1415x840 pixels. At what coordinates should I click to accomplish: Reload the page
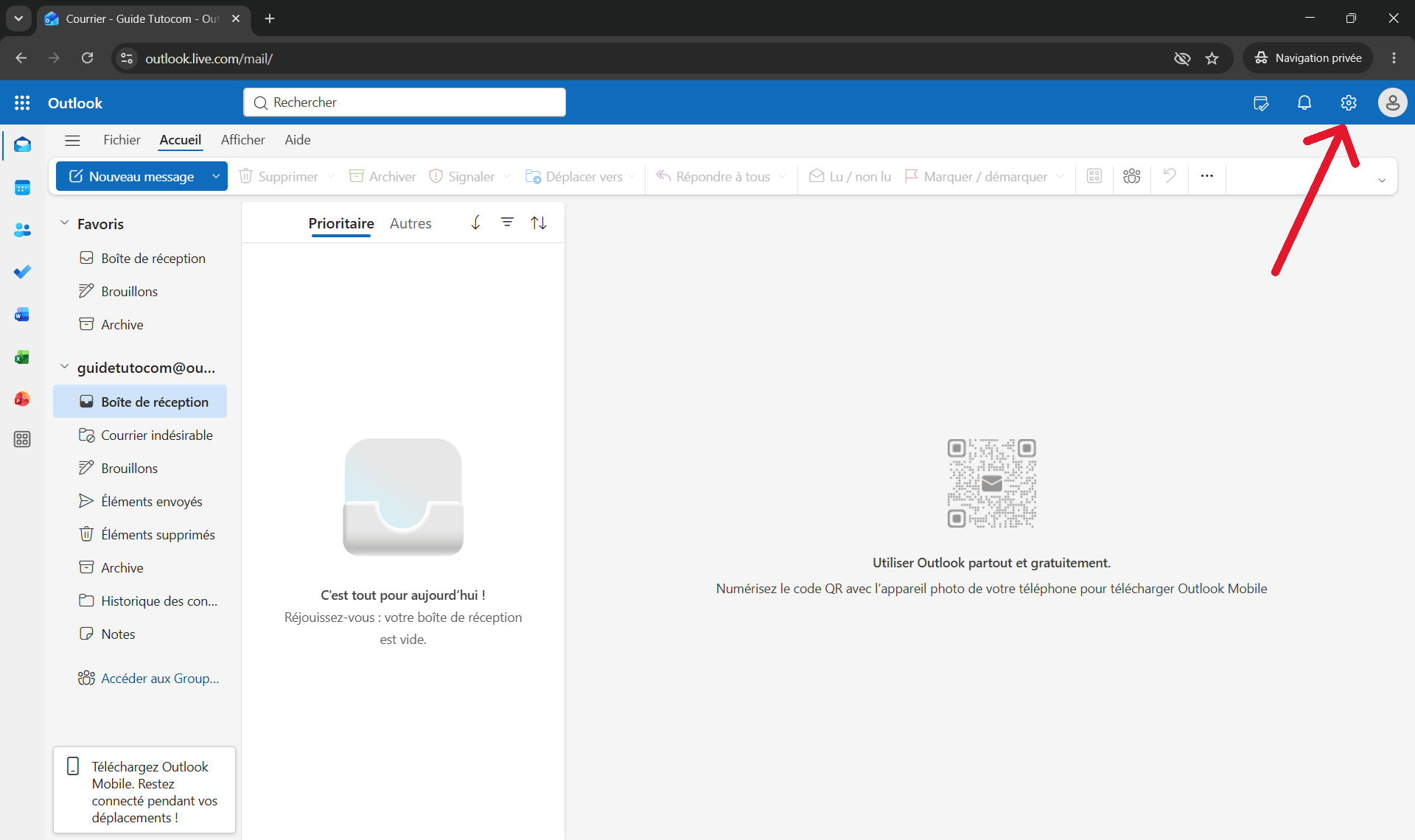(x=87, y=58)
